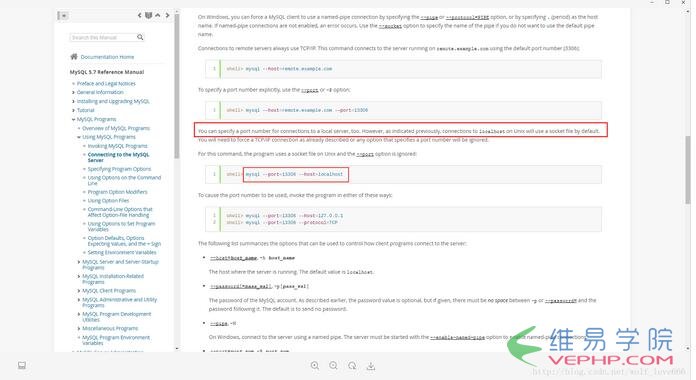Click sidebar scrollbar thumb
Screen dimensions: 696x380
[x=177, y=87]
